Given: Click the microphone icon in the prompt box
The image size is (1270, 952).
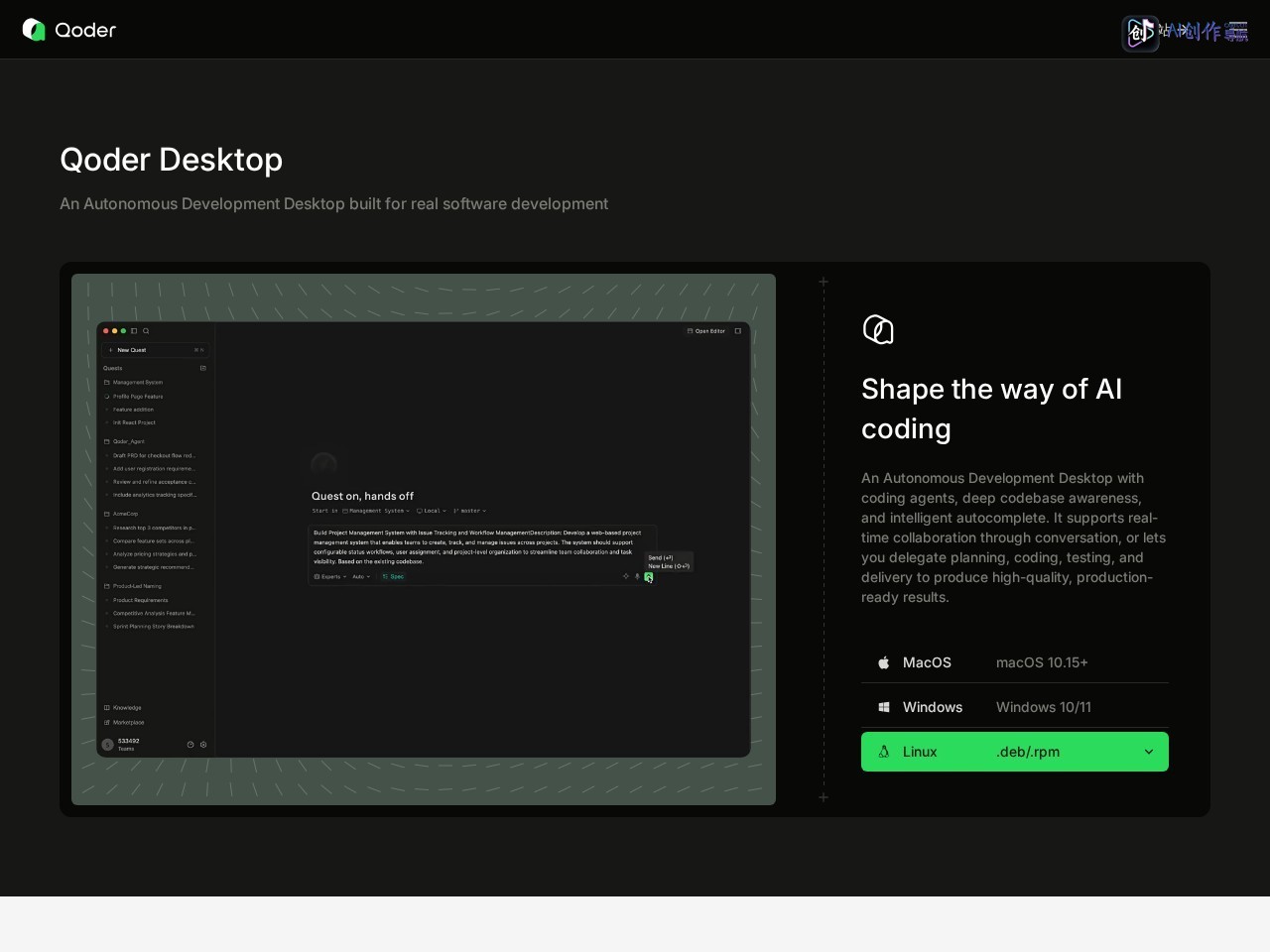Looking at the screenshot, I should pyautogui.click(x=637, y=576).
